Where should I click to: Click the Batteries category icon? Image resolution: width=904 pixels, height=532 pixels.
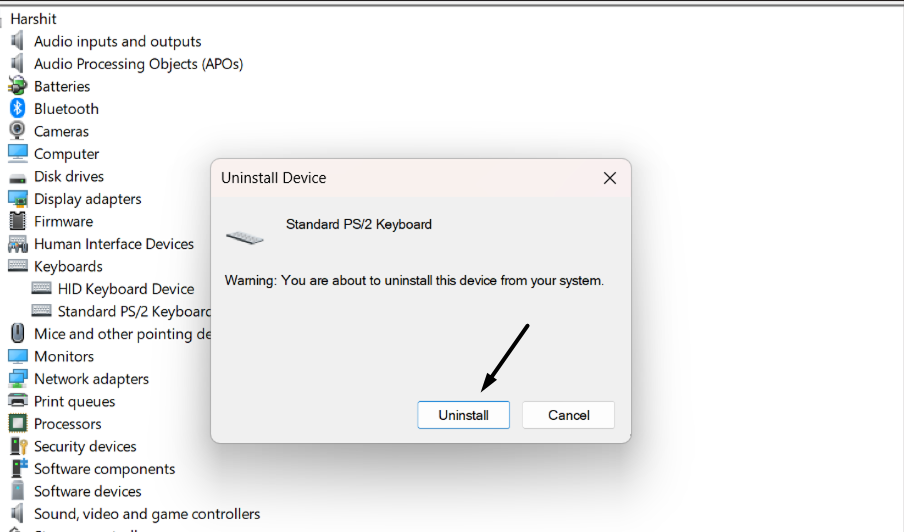tap(17, 86)
